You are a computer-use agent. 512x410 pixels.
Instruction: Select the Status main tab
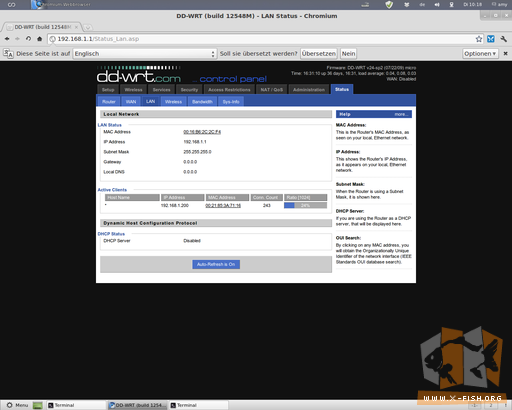[342, 89]
